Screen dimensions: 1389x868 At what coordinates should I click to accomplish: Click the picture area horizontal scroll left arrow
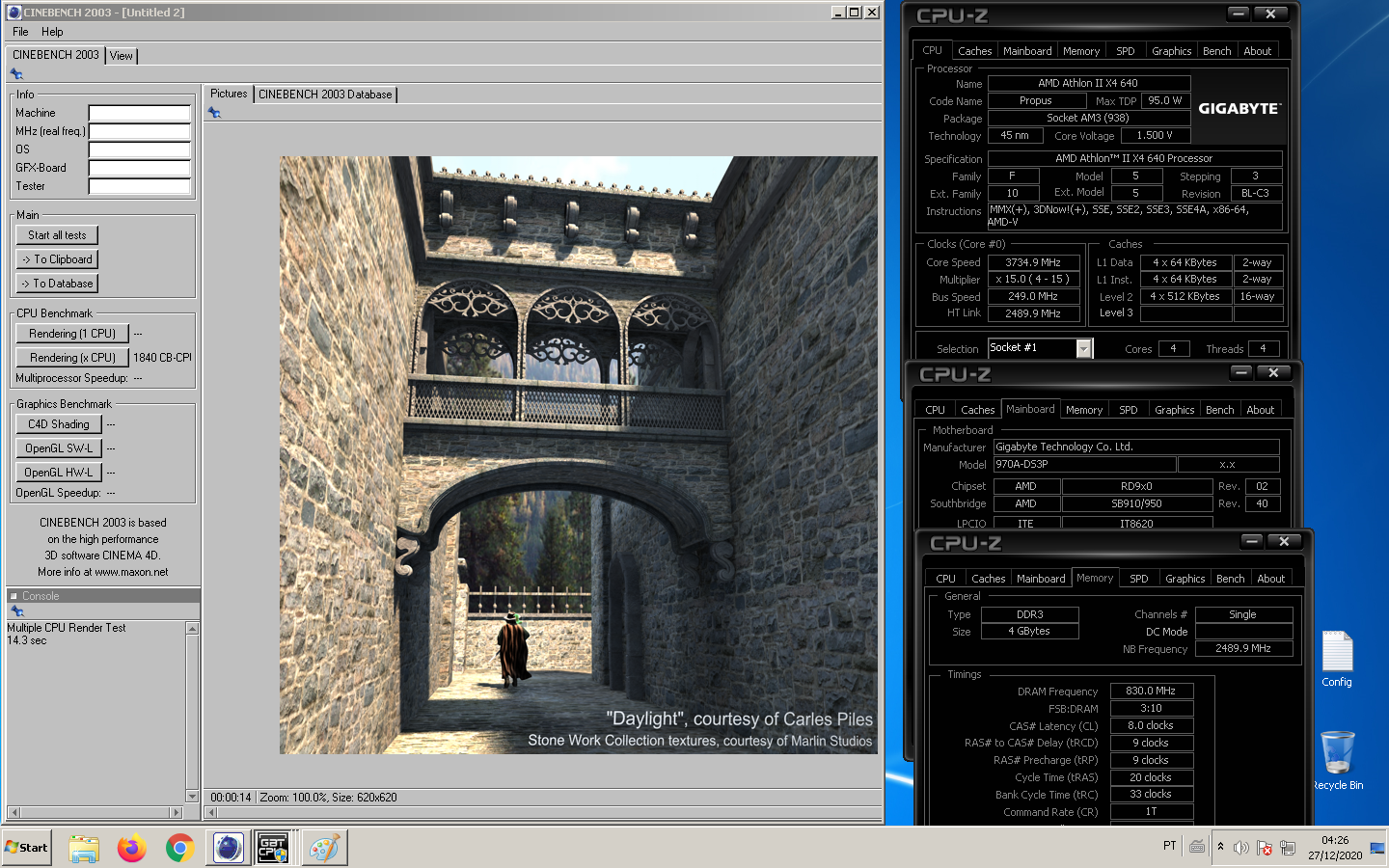pyautogui.click(x=210, y=812)
